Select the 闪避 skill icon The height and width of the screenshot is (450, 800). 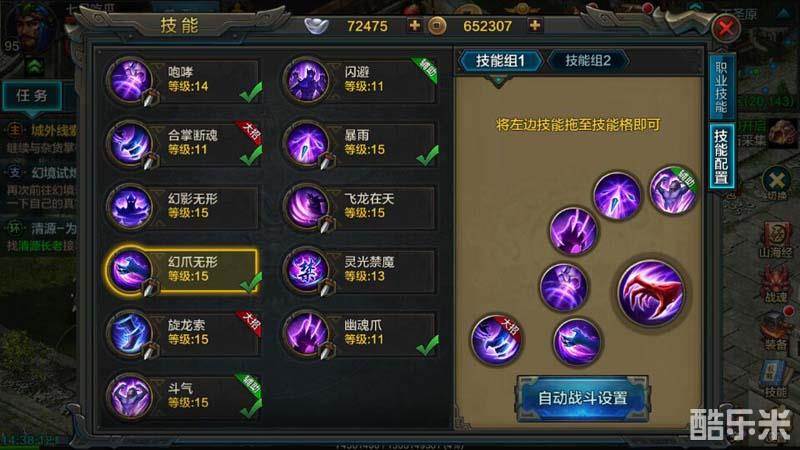point(307,81)
